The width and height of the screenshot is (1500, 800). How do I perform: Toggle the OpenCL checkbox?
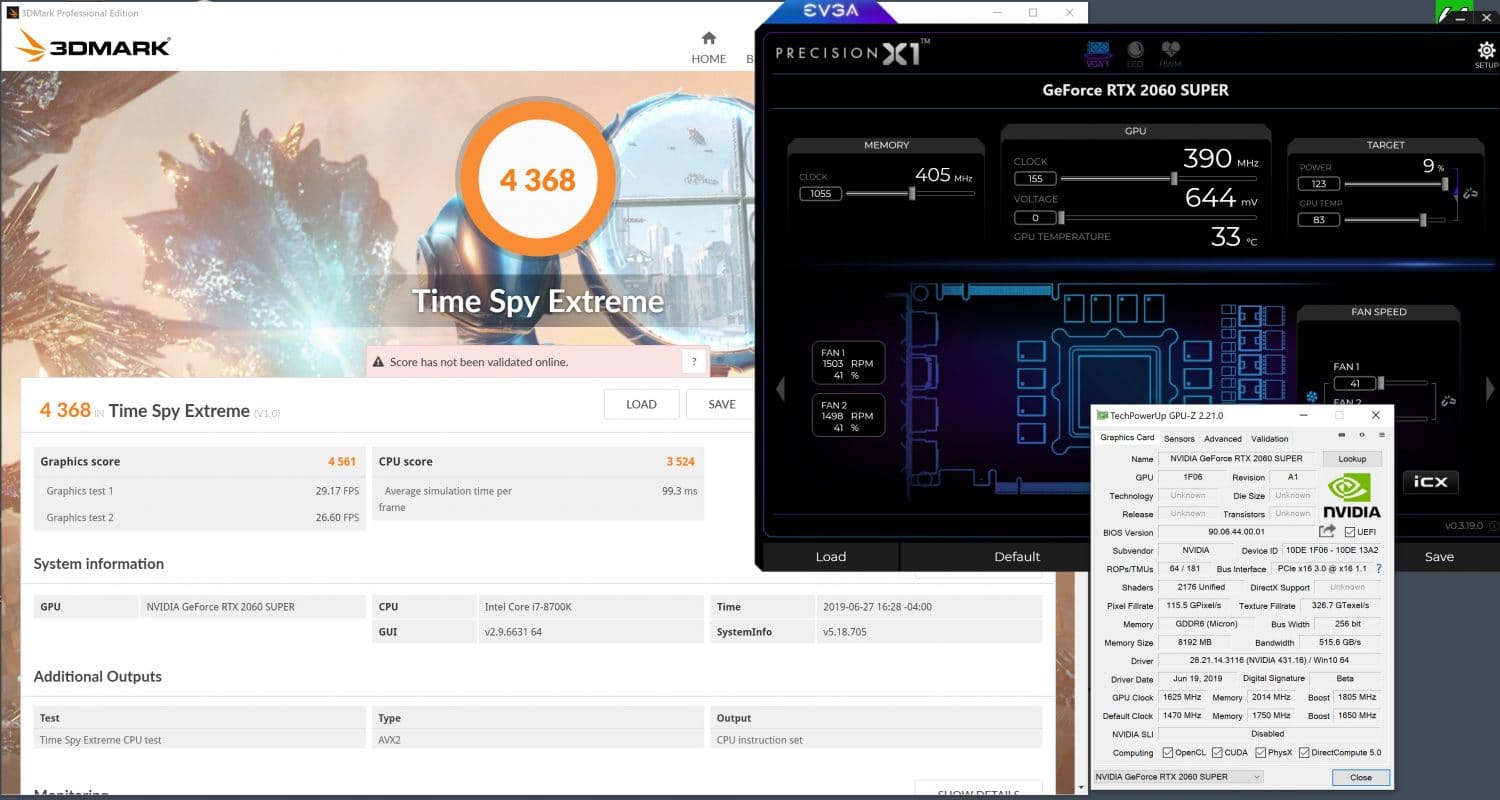coord(1166,753)
